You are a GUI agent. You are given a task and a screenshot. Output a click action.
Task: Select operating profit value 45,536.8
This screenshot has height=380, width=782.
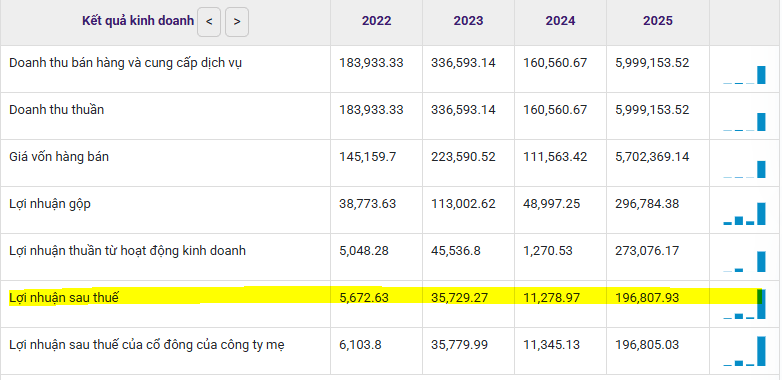tap(456, 251)
